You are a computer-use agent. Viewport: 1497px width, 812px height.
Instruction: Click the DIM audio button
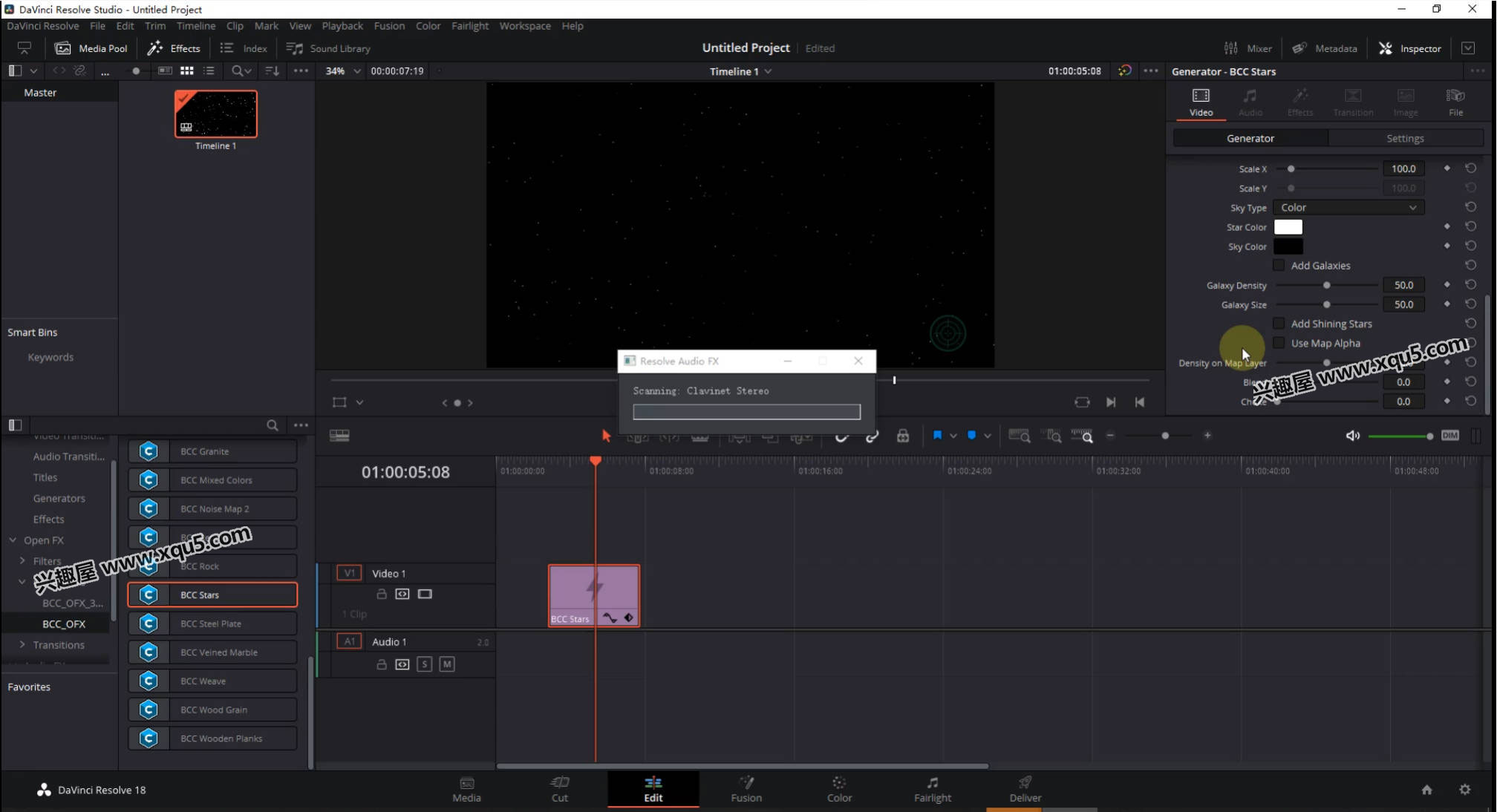(1449, 436)
